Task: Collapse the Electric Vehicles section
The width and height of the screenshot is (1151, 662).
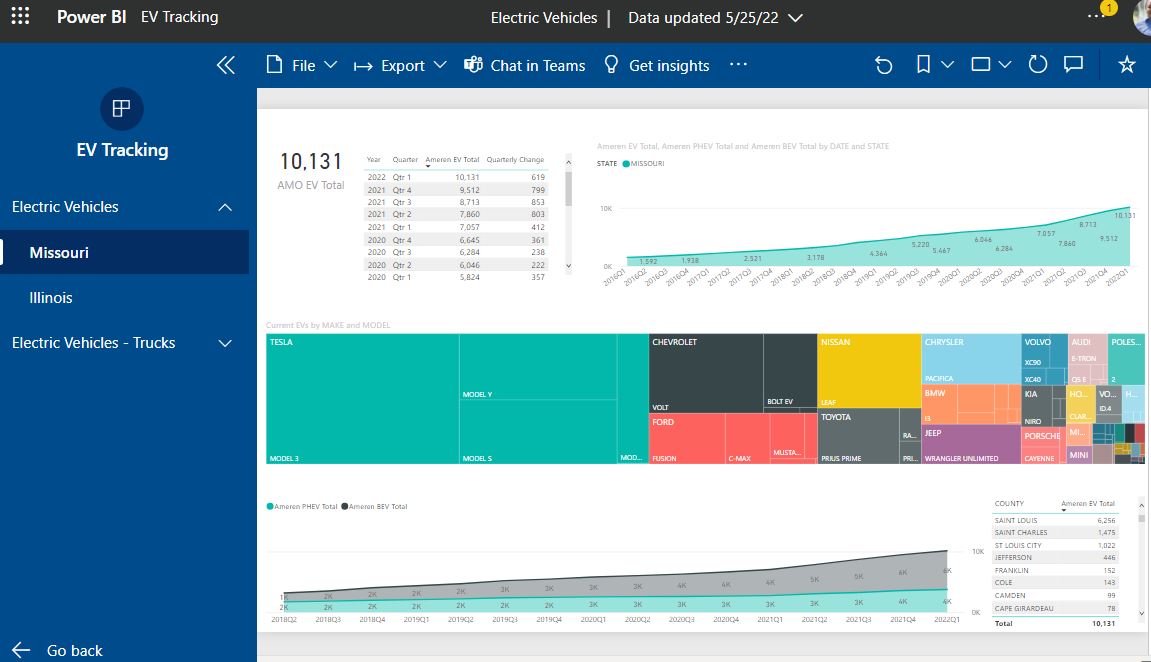Action: click(x=225, y=207)
